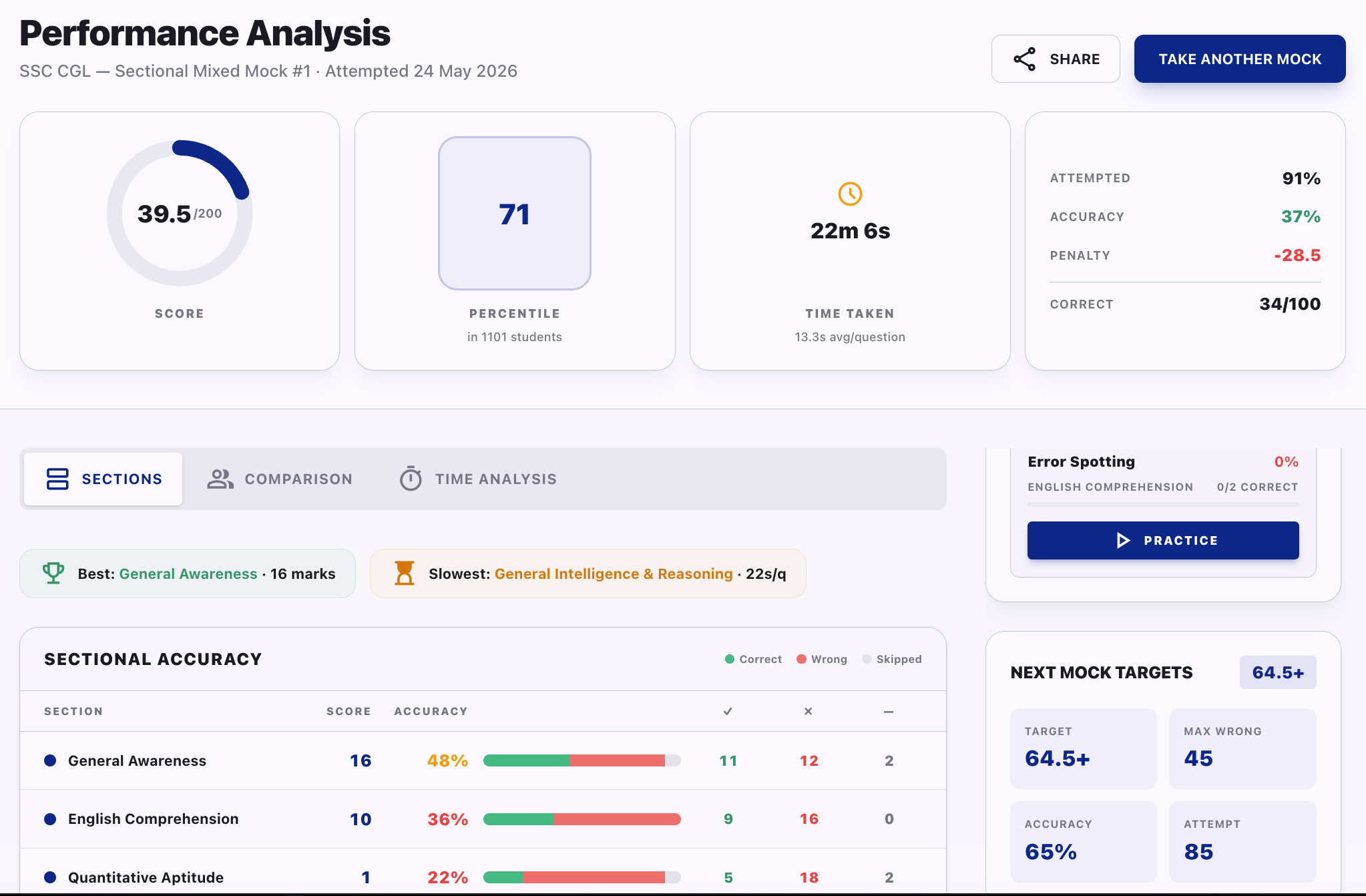
Task: Click the checkmark column header icon
Action: [x=728, y=711]
